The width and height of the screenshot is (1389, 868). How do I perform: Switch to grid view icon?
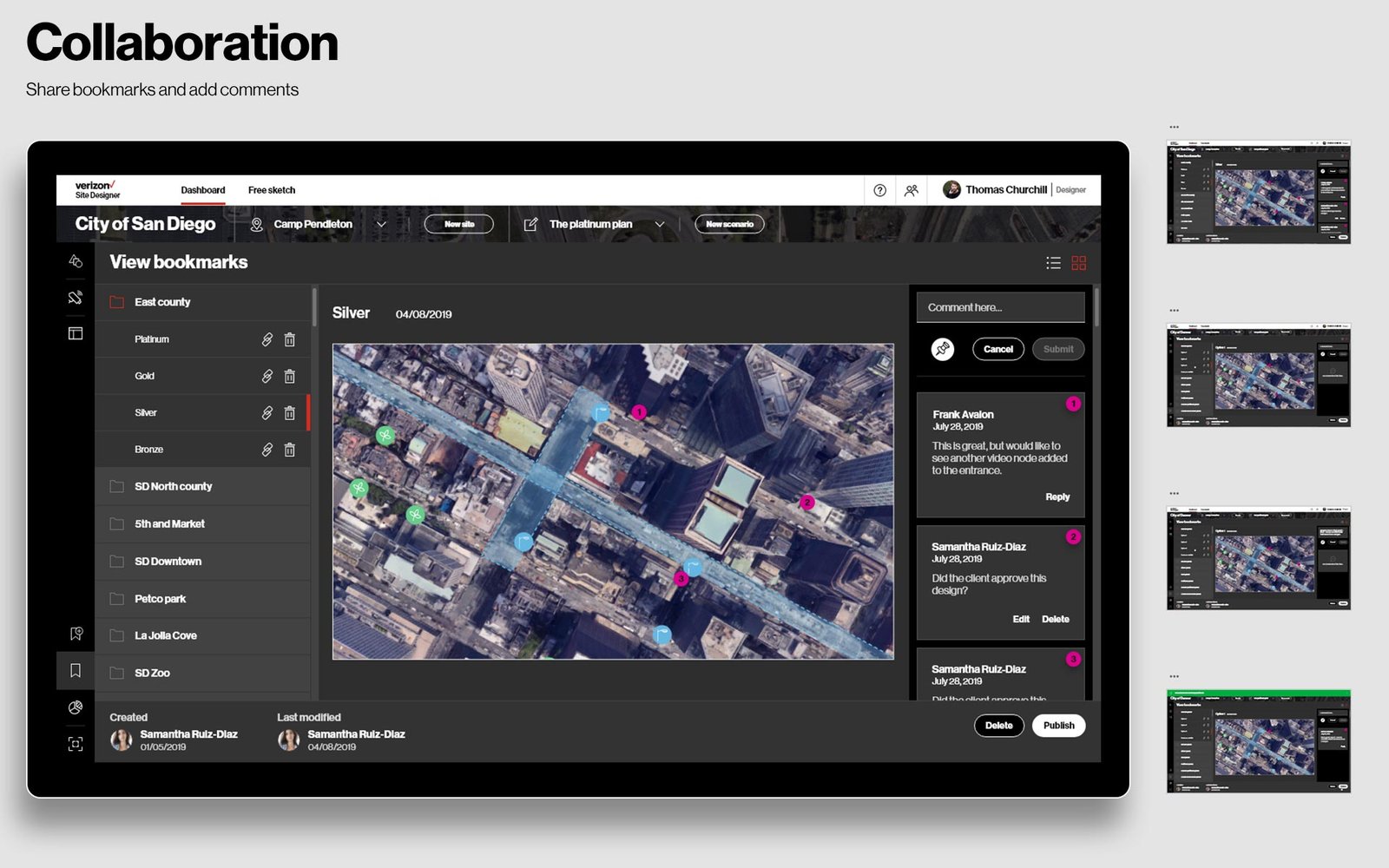pyautogui.click(x=1079, y=262)
